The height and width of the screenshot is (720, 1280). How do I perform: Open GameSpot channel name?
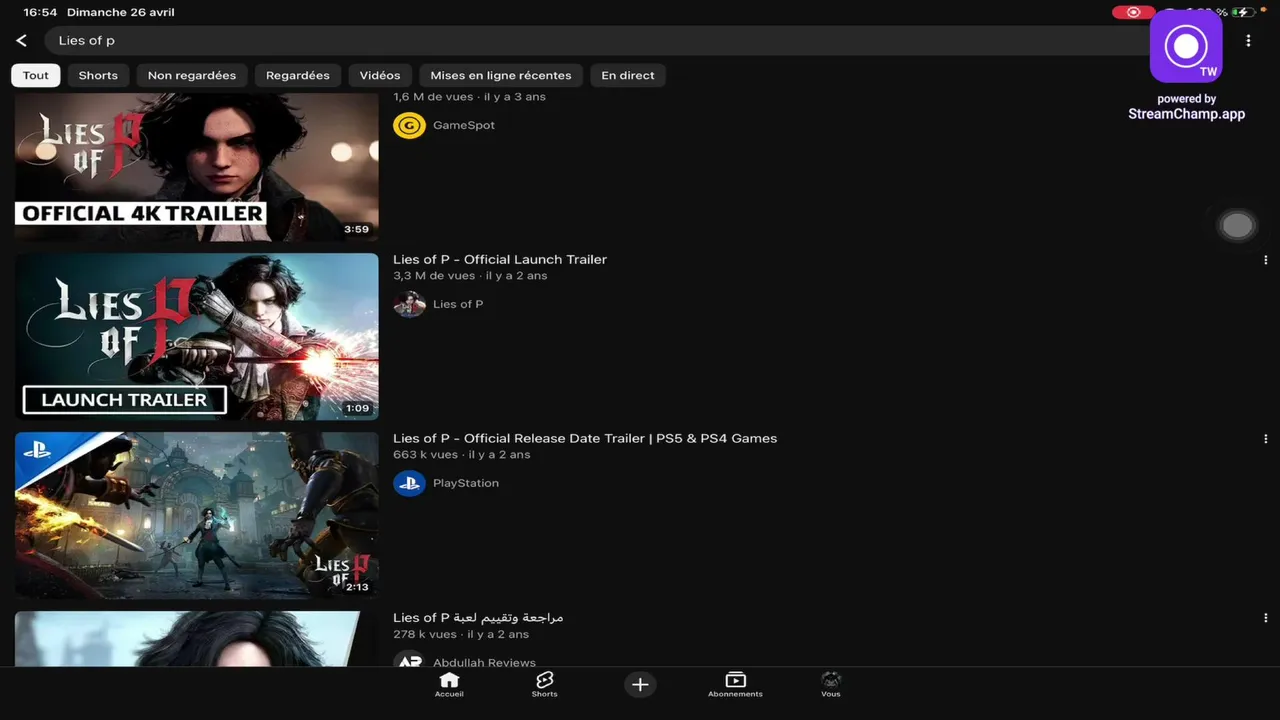(464, 125)
